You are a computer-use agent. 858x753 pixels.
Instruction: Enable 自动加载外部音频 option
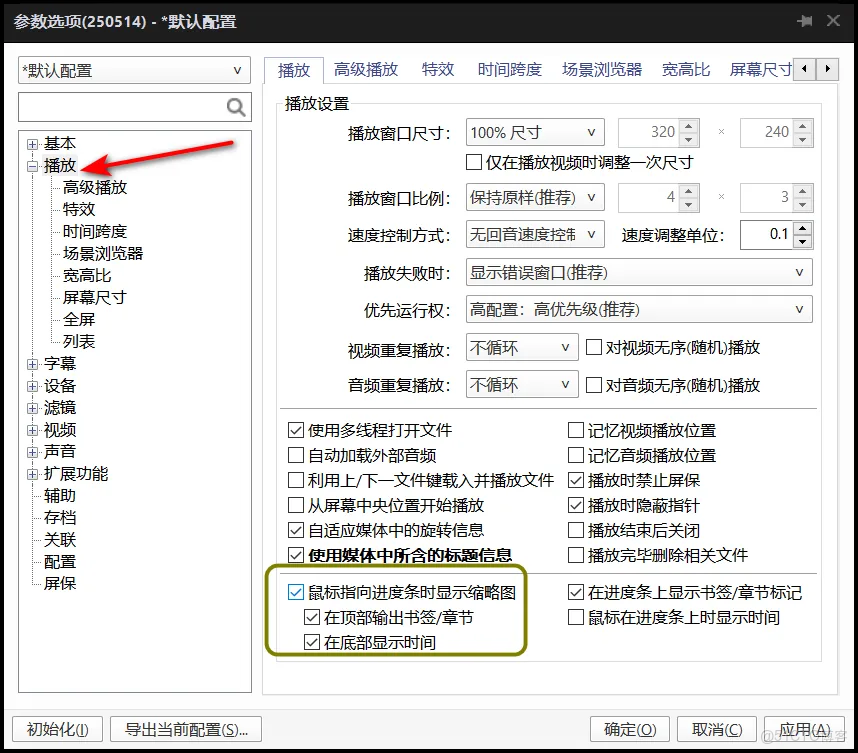296,453
